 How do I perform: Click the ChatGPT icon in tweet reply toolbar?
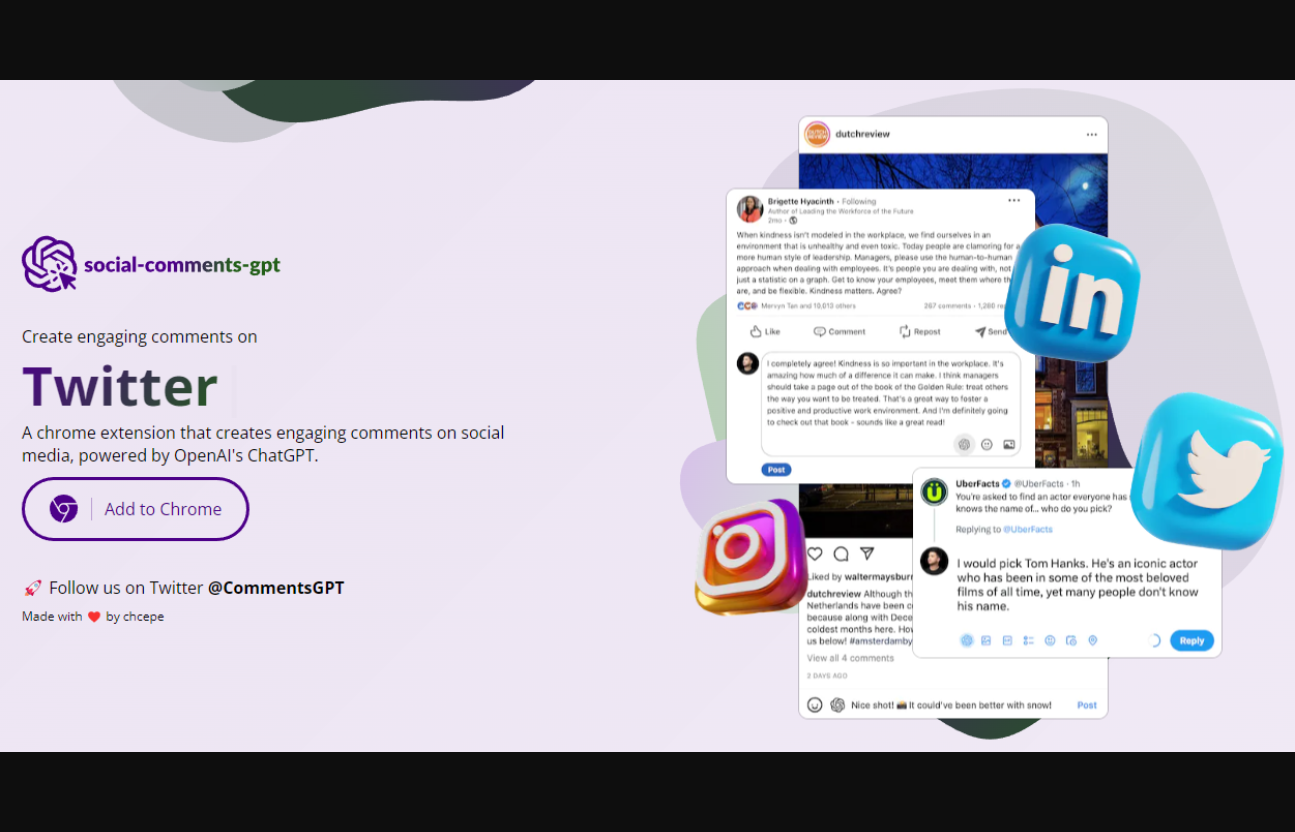click(966, 640)
